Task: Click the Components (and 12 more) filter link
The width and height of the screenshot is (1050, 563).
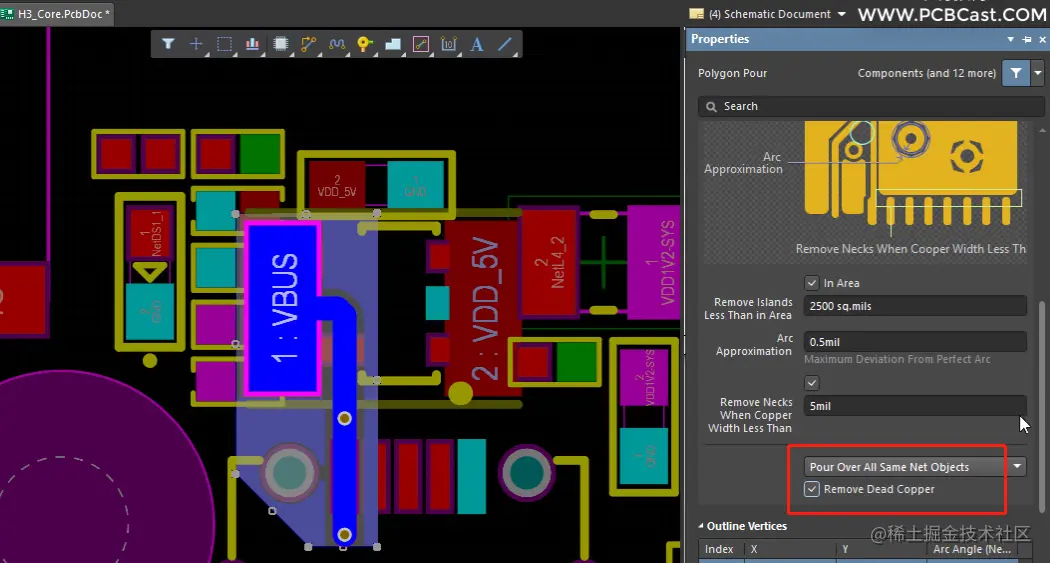Action: pos(927,74)
